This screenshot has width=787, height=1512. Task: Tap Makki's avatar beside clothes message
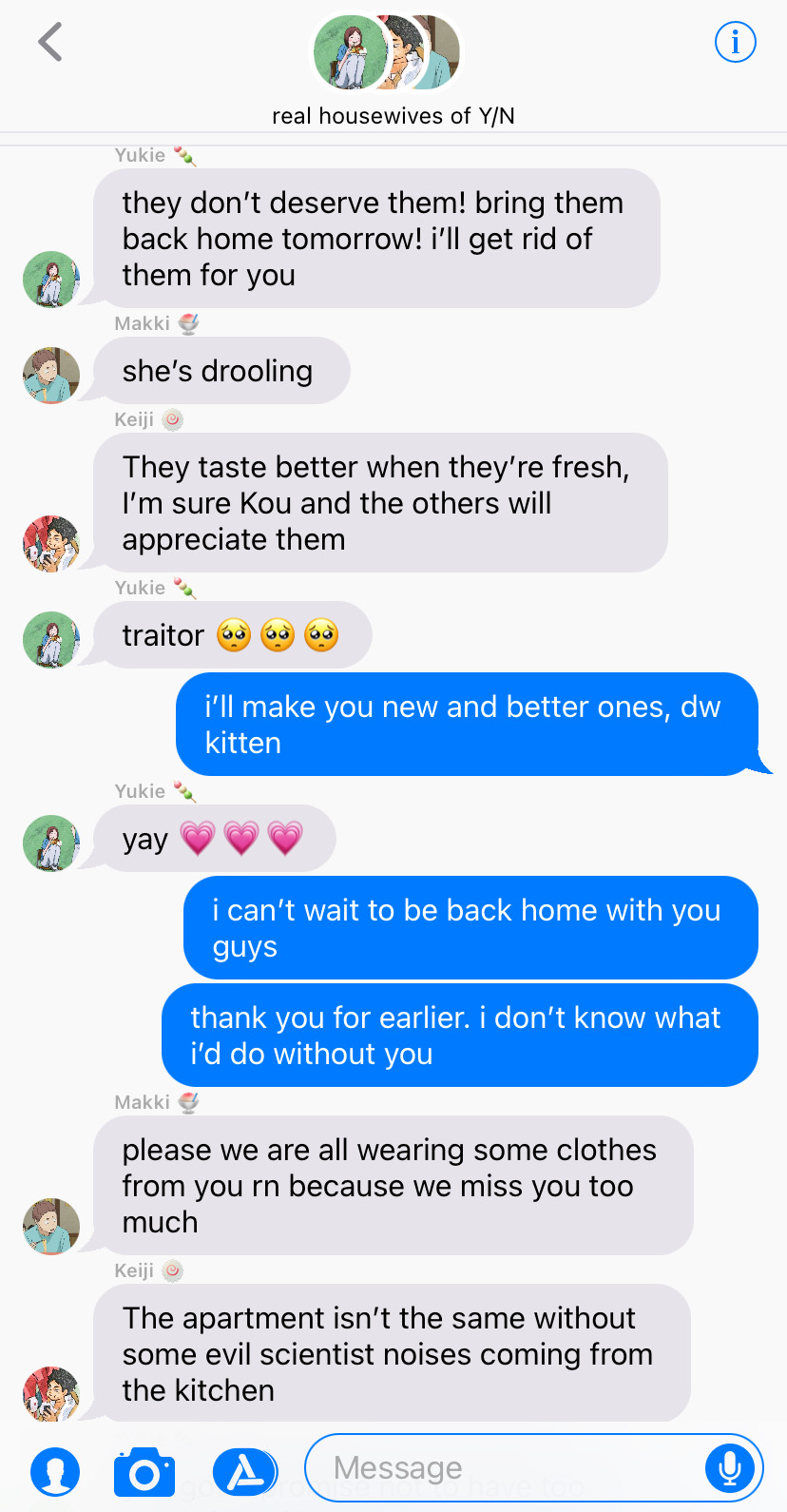51,1227
